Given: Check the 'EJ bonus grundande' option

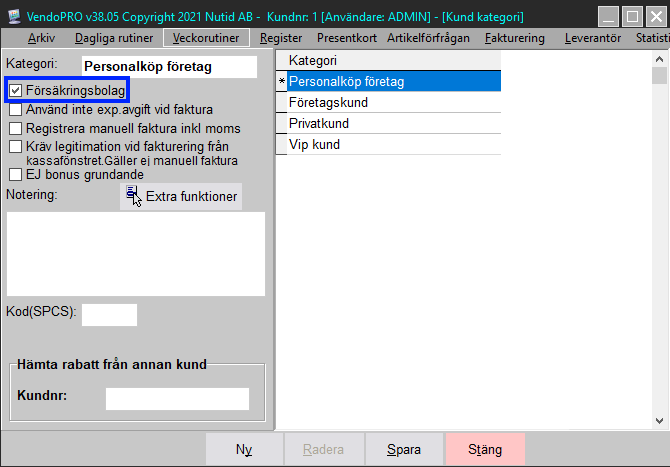Looking at the screenshot, I should (x=15, y=174).
